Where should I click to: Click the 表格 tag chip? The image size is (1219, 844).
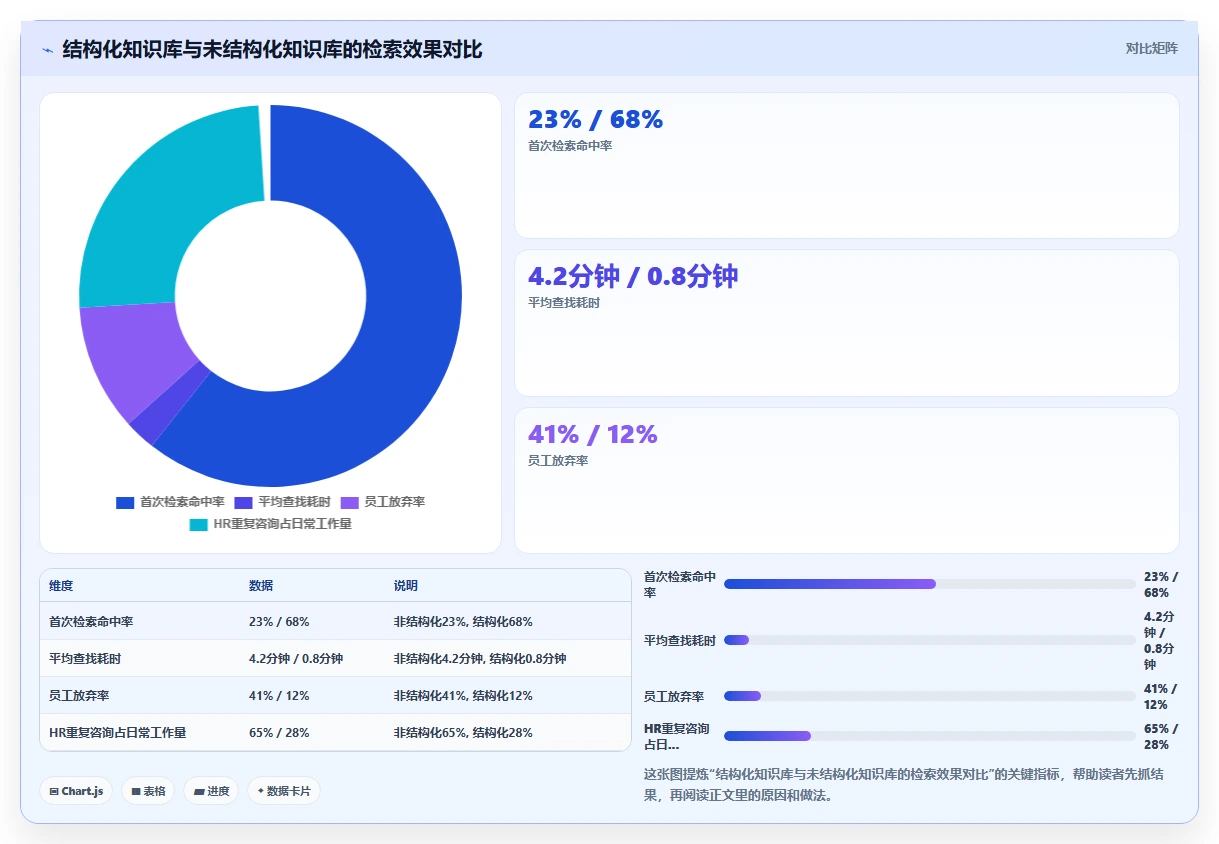(x=148, y=791)
